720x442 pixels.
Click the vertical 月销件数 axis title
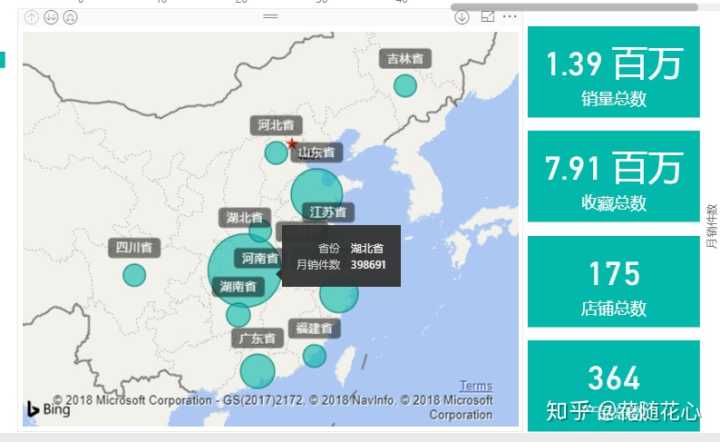(711, 226)
